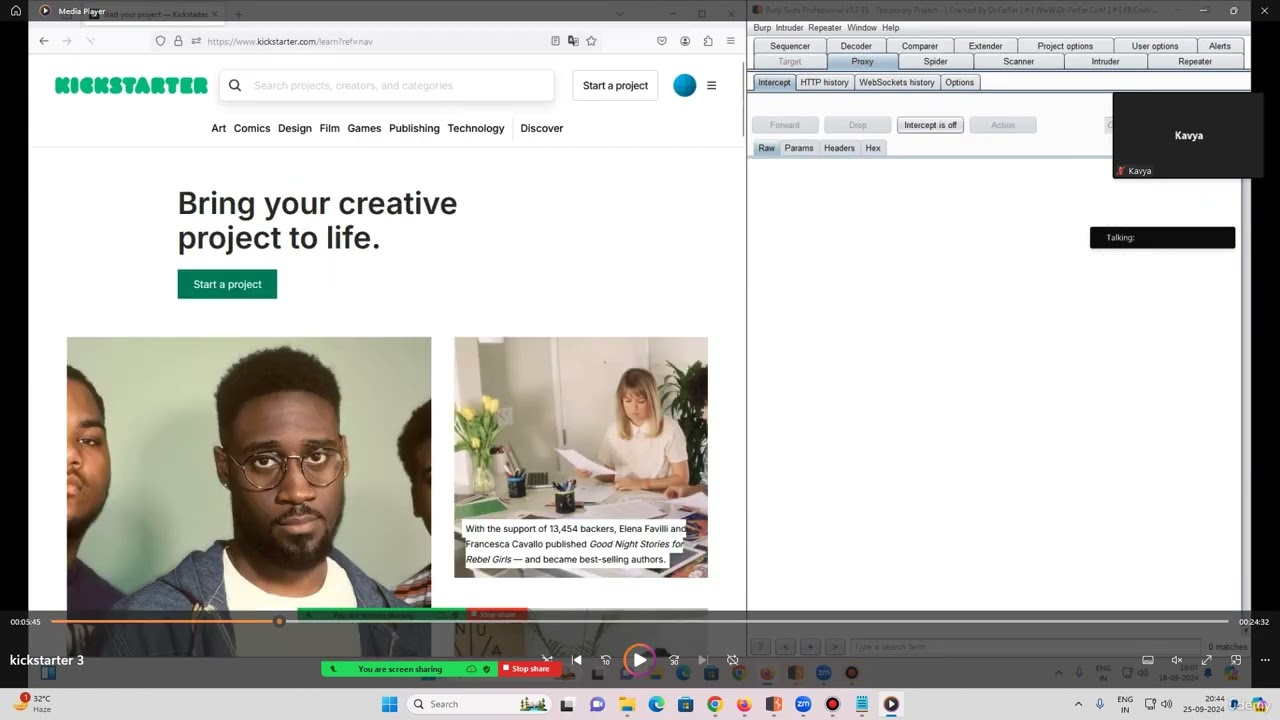Click green Start a project button under headline
The image size is (1280, 720).
227,284
